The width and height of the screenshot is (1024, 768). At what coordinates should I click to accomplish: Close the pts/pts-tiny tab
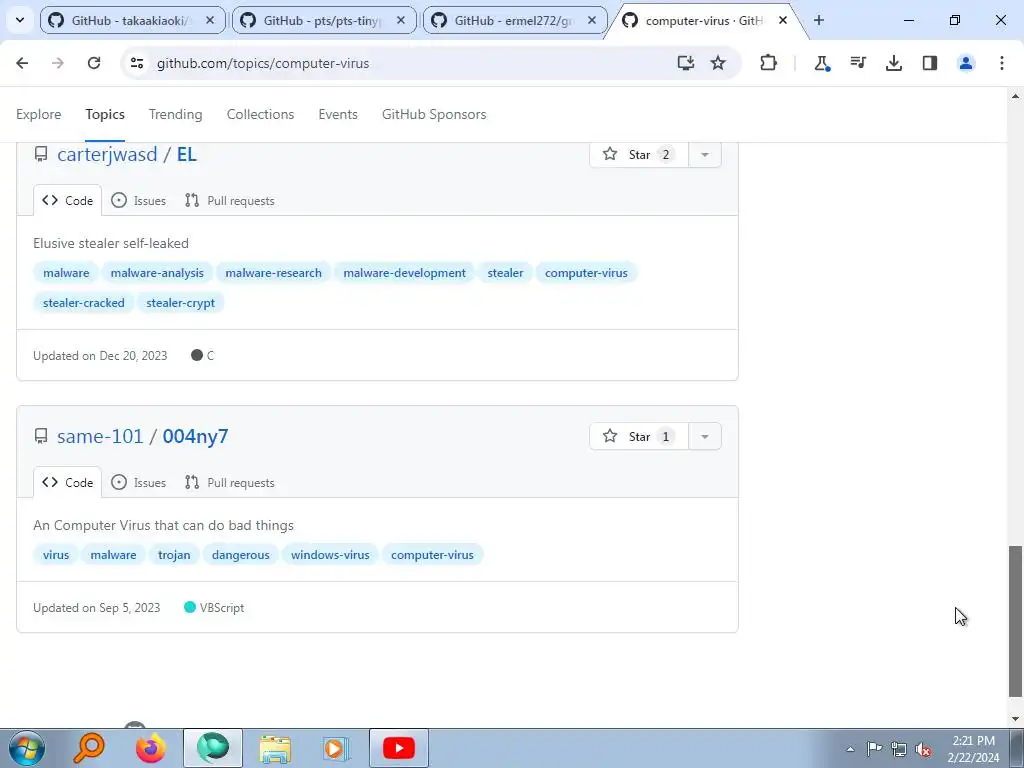tap(400, 21)
